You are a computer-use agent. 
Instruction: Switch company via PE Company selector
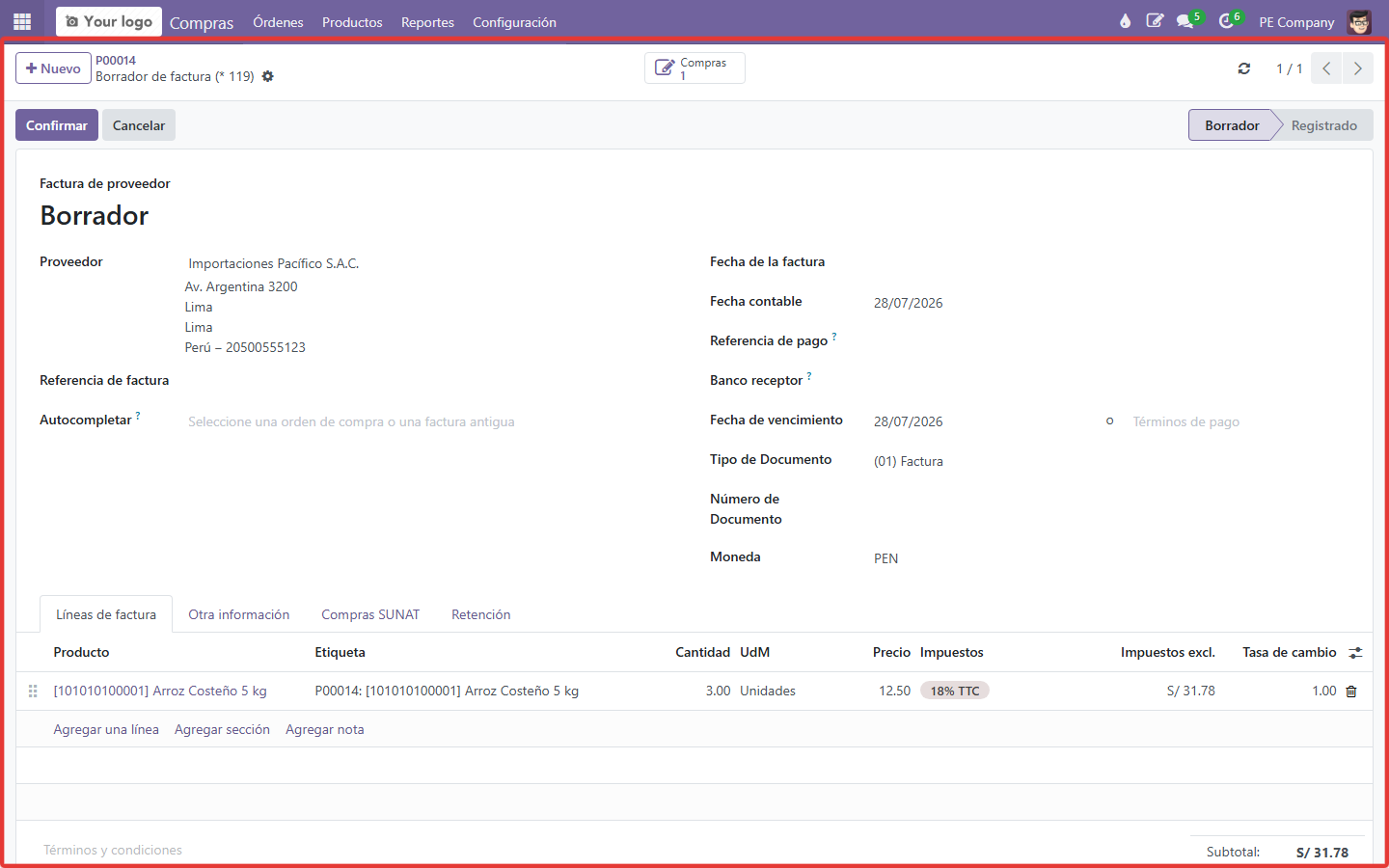click(1296, 22)
